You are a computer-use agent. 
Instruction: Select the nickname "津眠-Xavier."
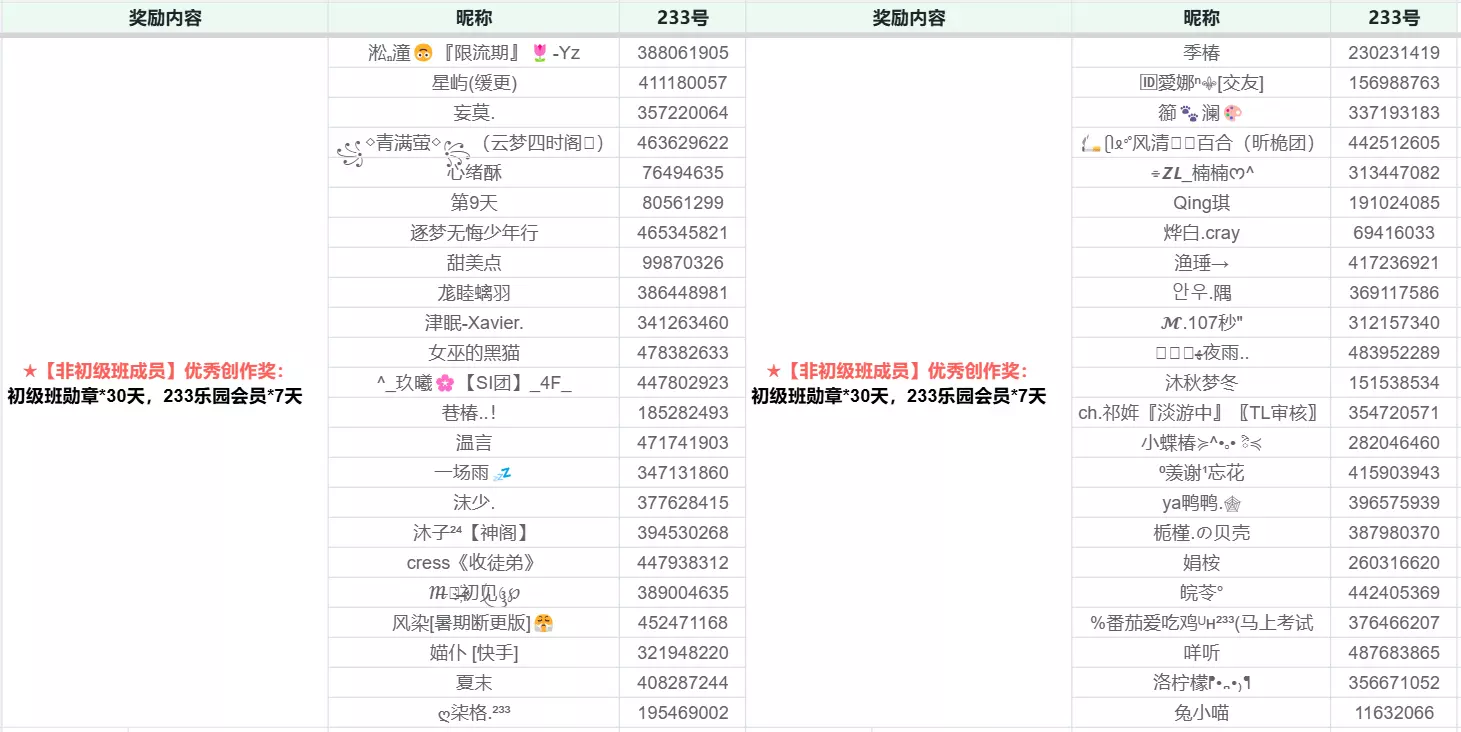(474, 323)
